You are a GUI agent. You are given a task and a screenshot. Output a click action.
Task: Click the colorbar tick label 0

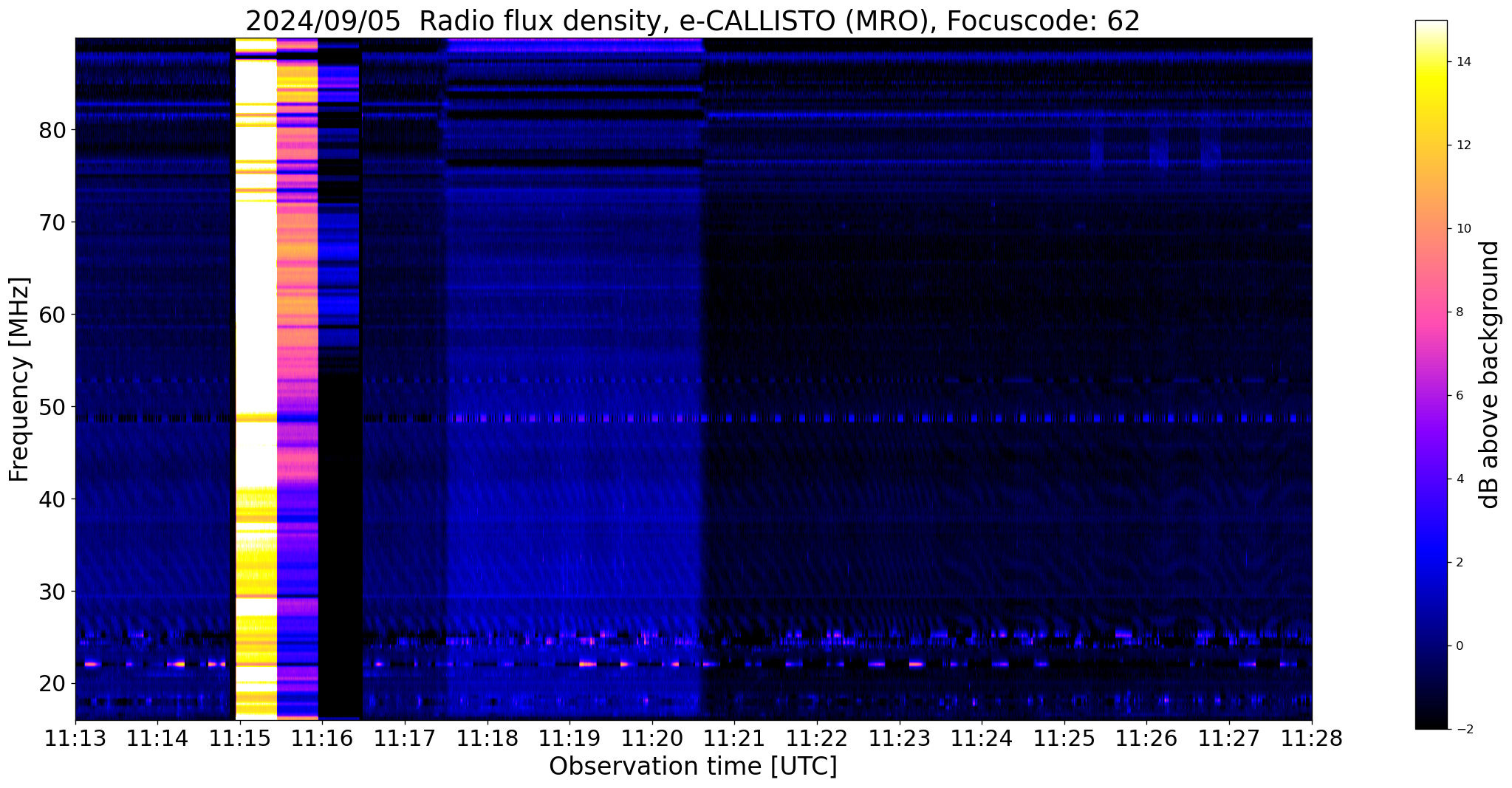(1459, 646)
